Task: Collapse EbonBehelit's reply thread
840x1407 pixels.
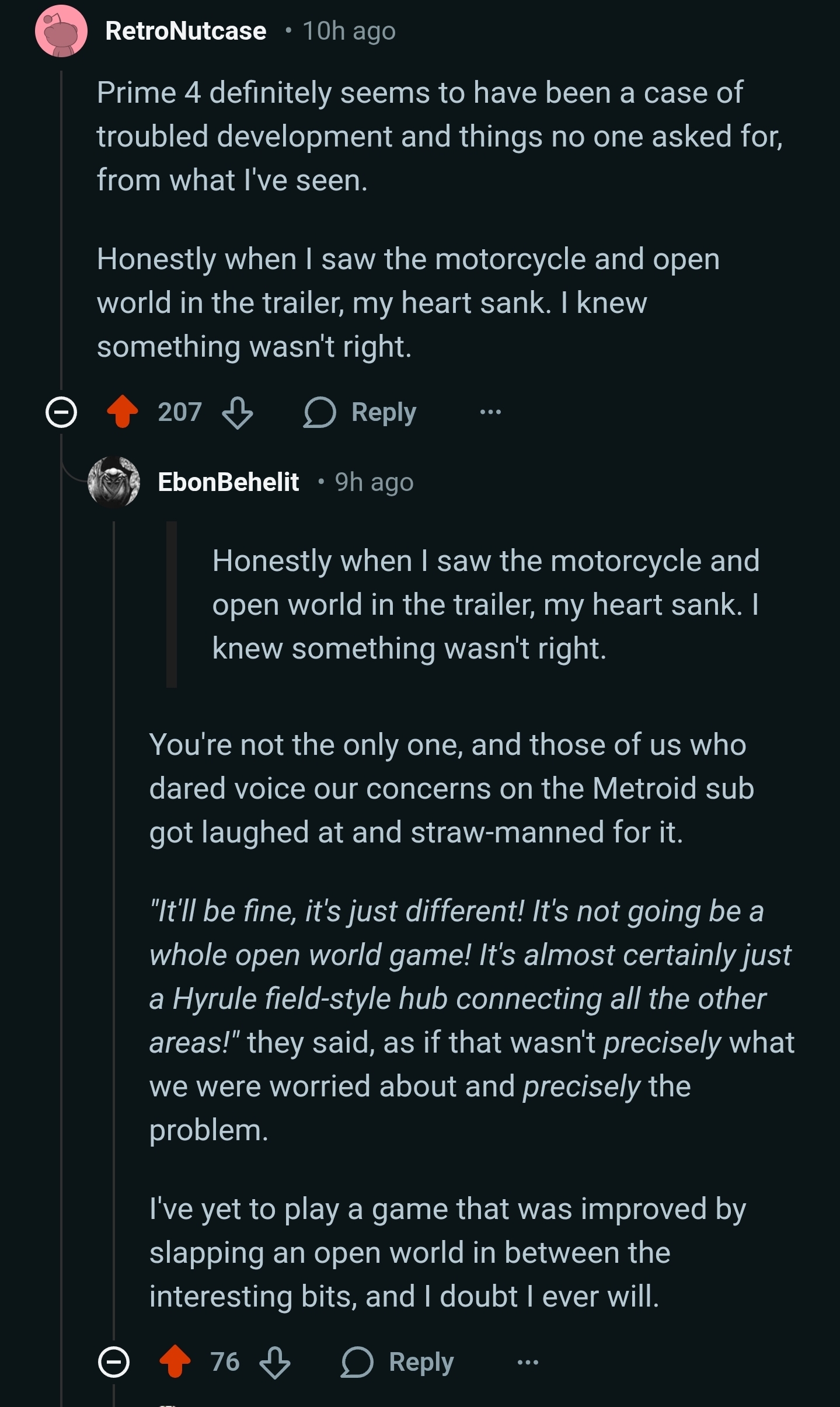Action: [x=114, y=1363]
